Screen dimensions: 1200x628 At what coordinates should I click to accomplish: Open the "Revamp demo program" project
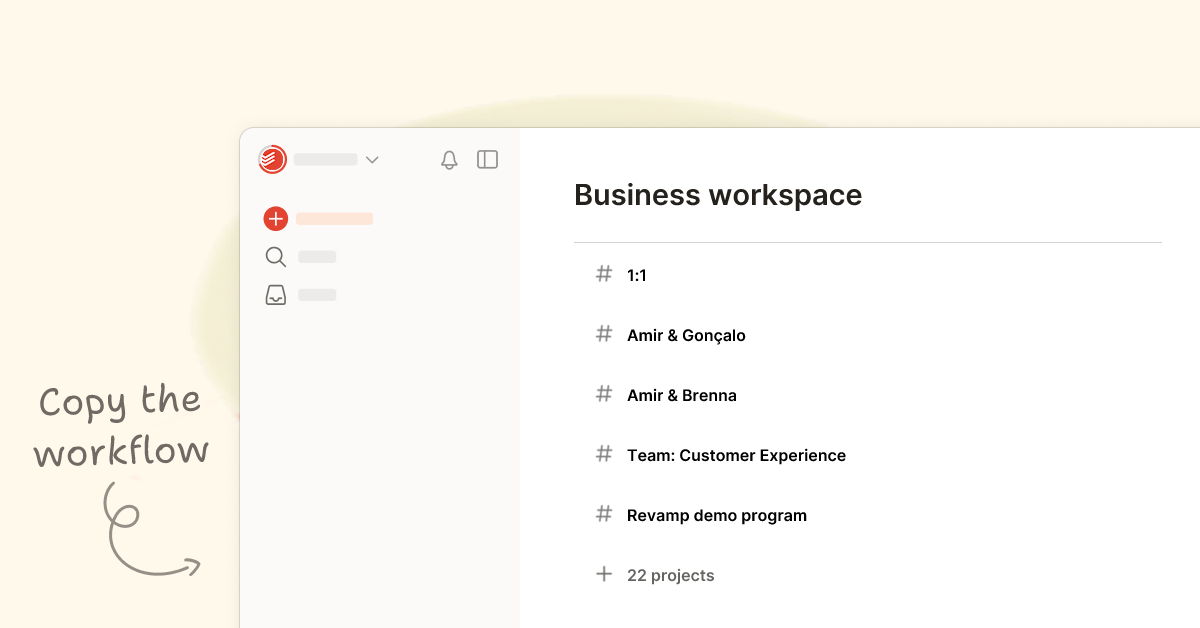pyautogui.click(x=716, y=515)
